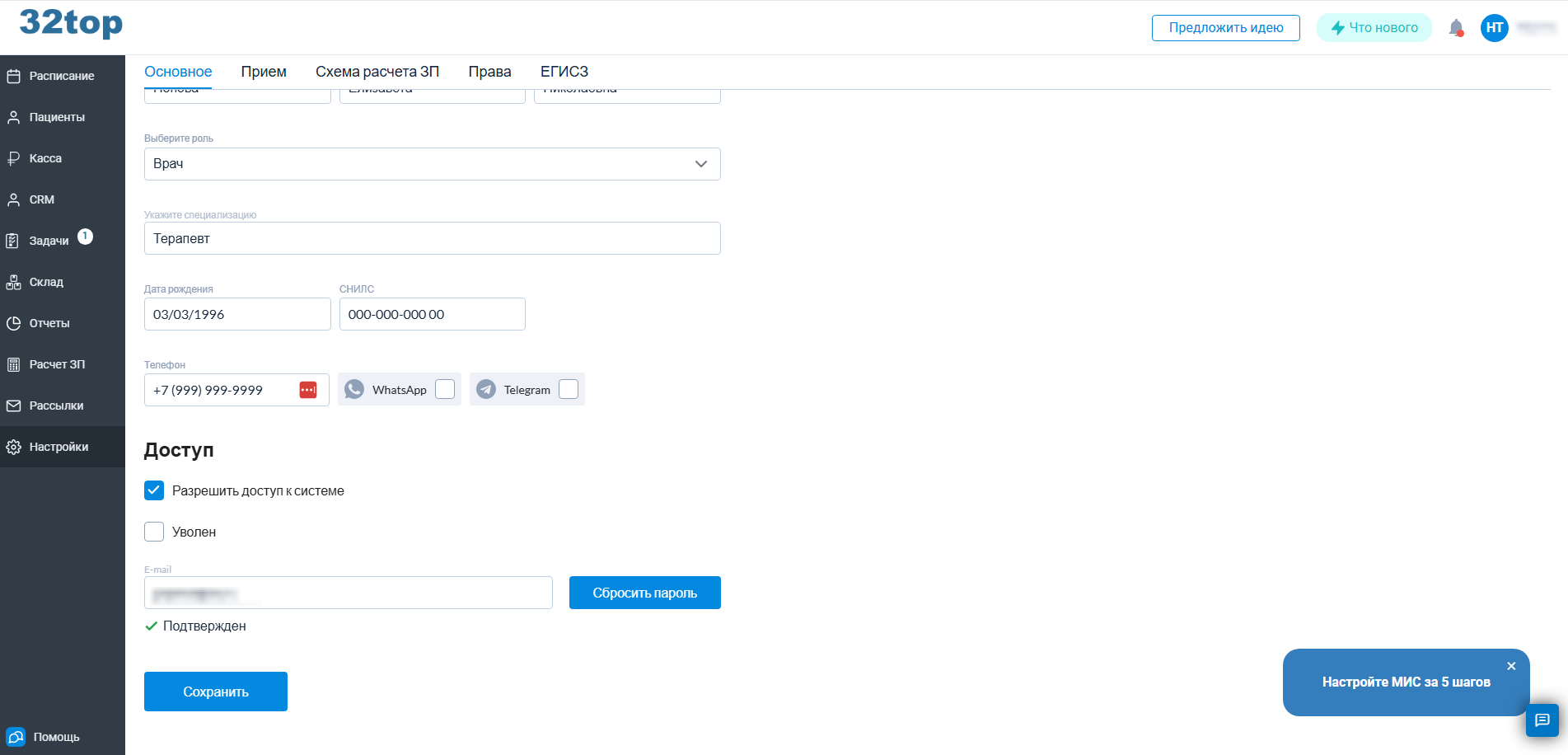Uncheck Разрешить доступ к системе
This screenshot has height=755, width=1568.
pos(154,490)
